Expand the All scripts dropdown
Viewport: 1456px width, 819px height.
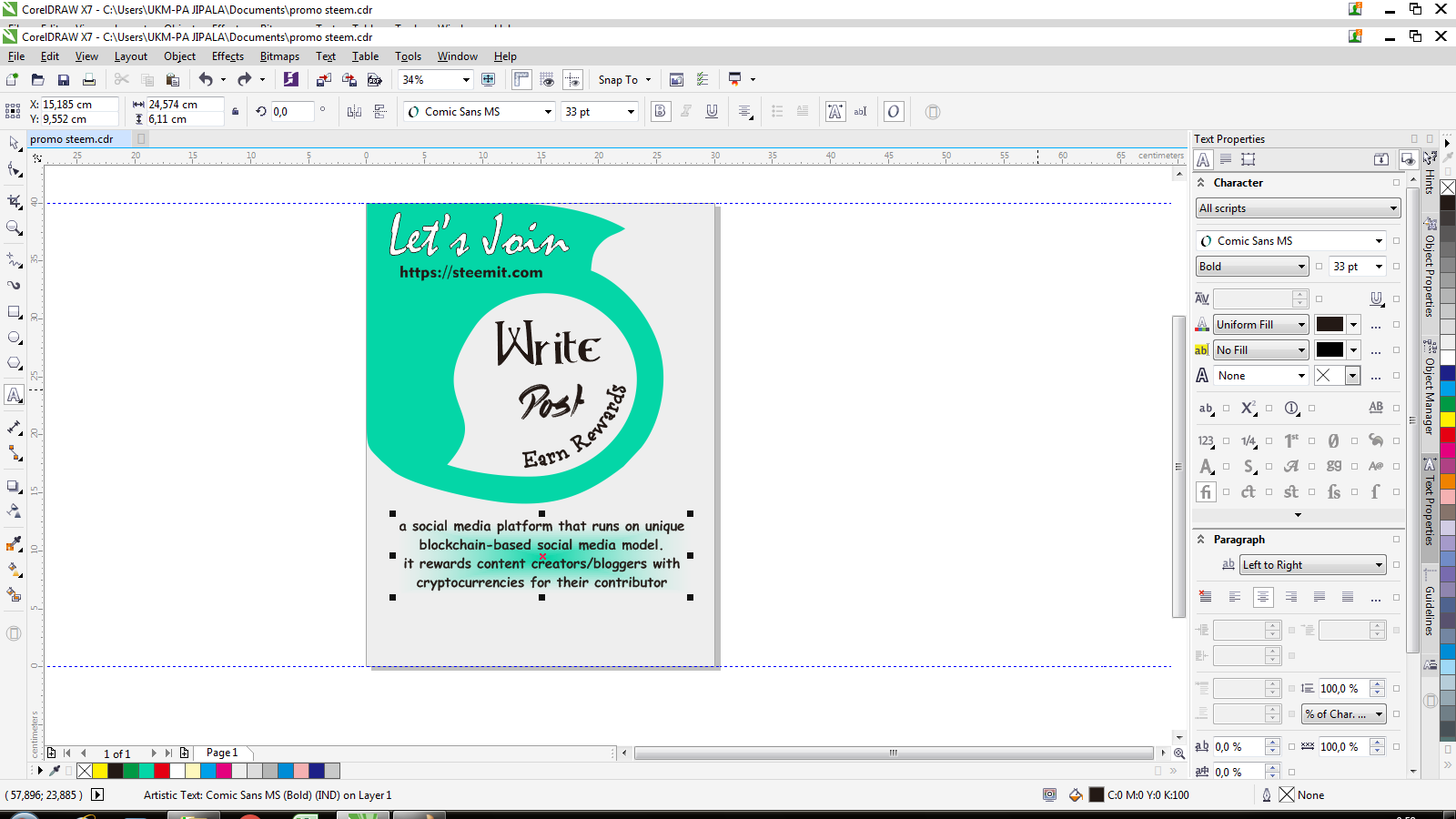[x=1298, y=208]
